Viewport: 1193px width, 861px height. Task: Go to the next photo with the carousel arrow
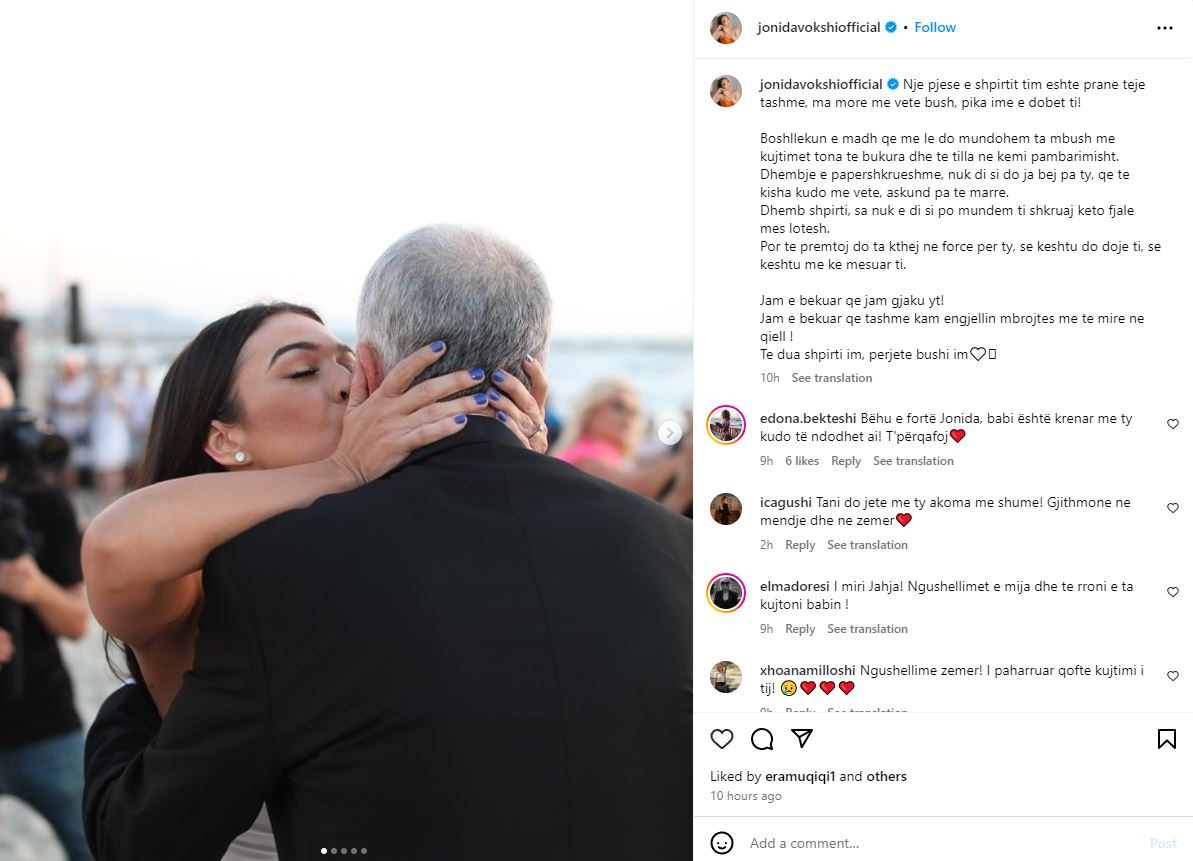[670, 433]
